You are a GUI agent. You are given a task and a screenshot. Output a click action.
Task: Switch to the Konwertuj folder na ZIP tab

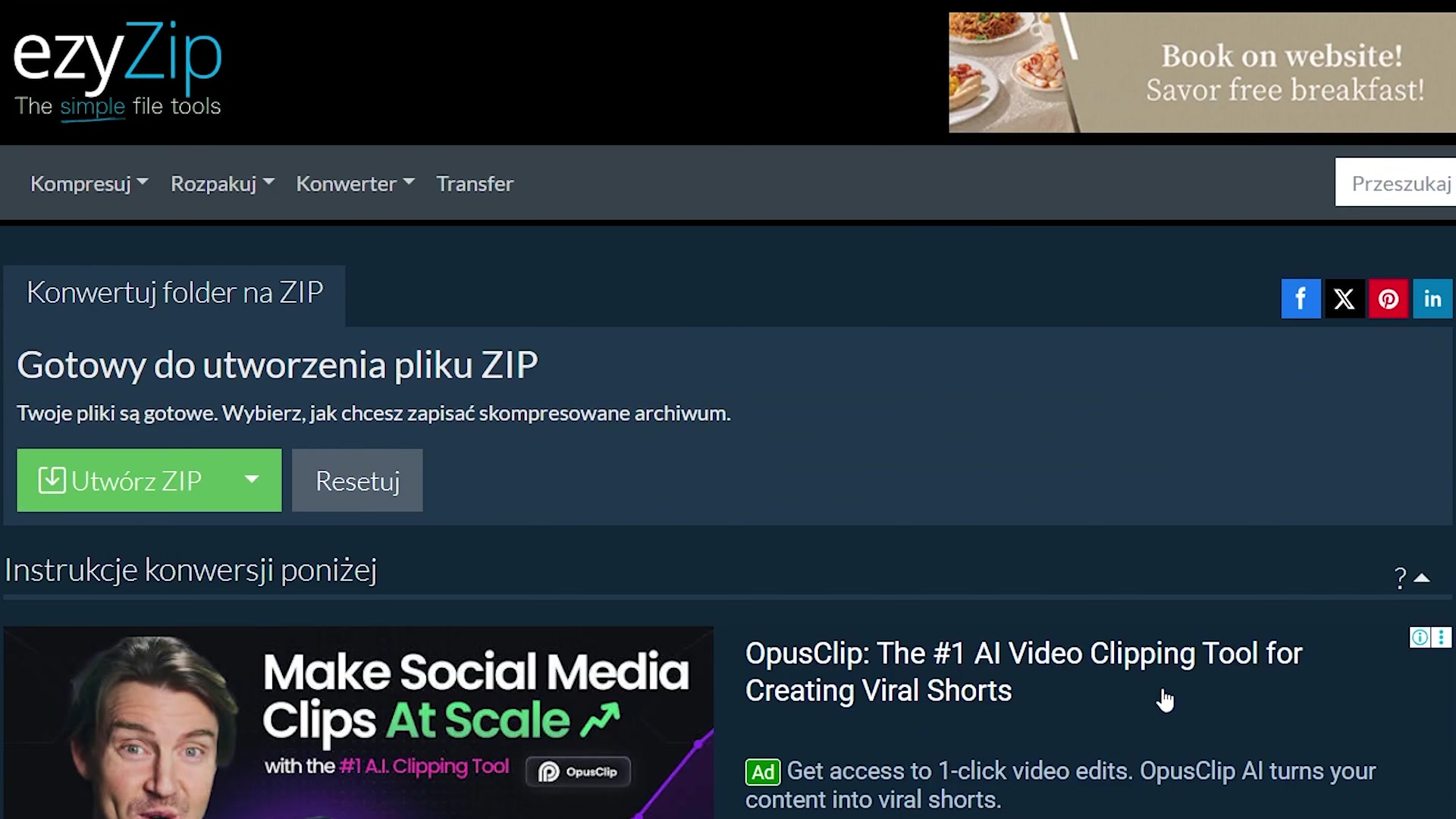[x=174, y=293]
